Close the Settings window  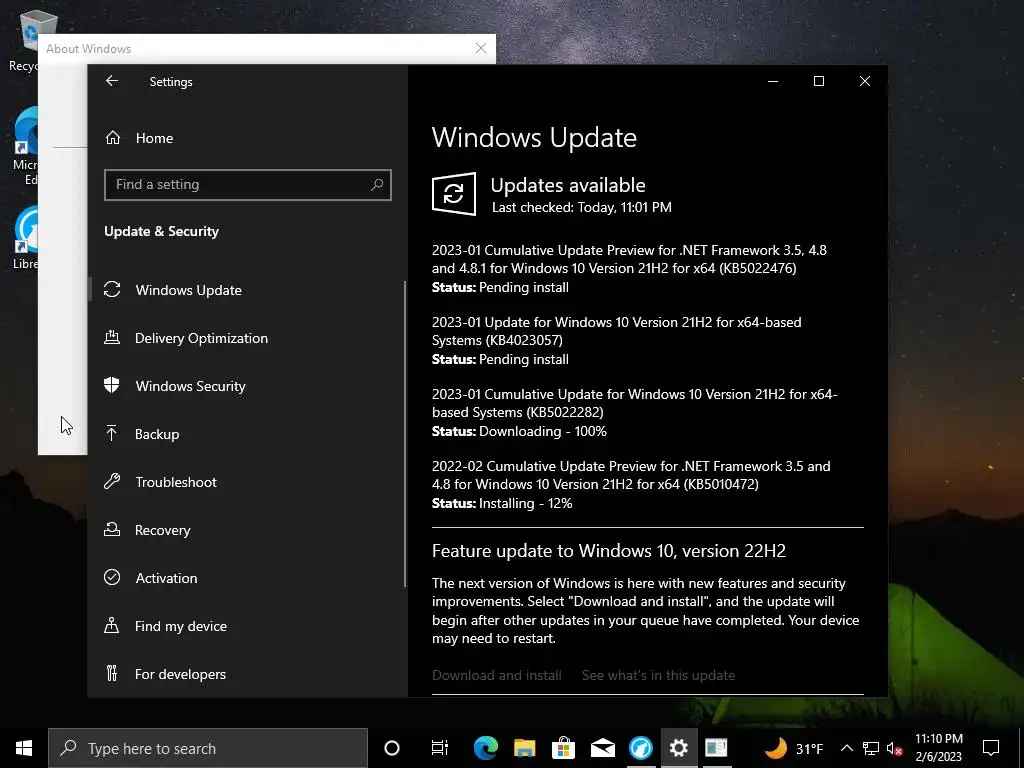pos(865,81)
